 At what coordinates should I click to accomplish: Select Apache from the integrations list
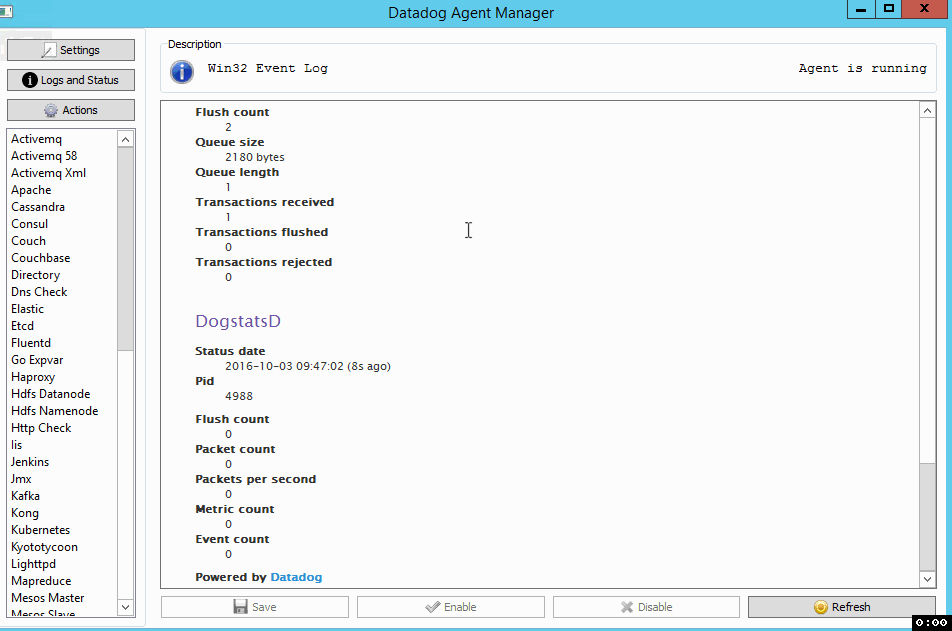pos(31,189)
